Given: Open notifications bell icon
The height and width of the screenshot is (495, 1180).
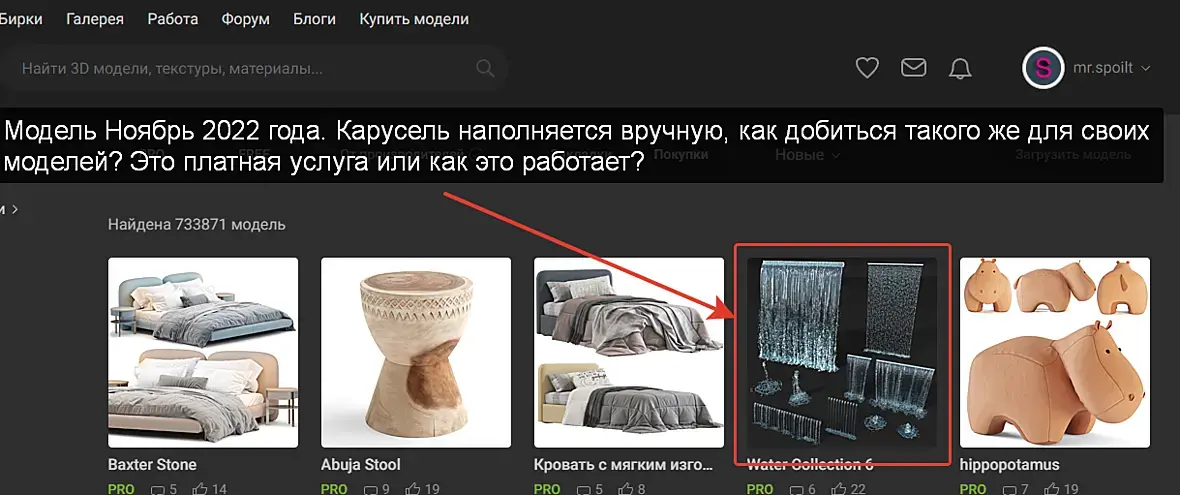Looking at the screenshot, I should [960, 68].
